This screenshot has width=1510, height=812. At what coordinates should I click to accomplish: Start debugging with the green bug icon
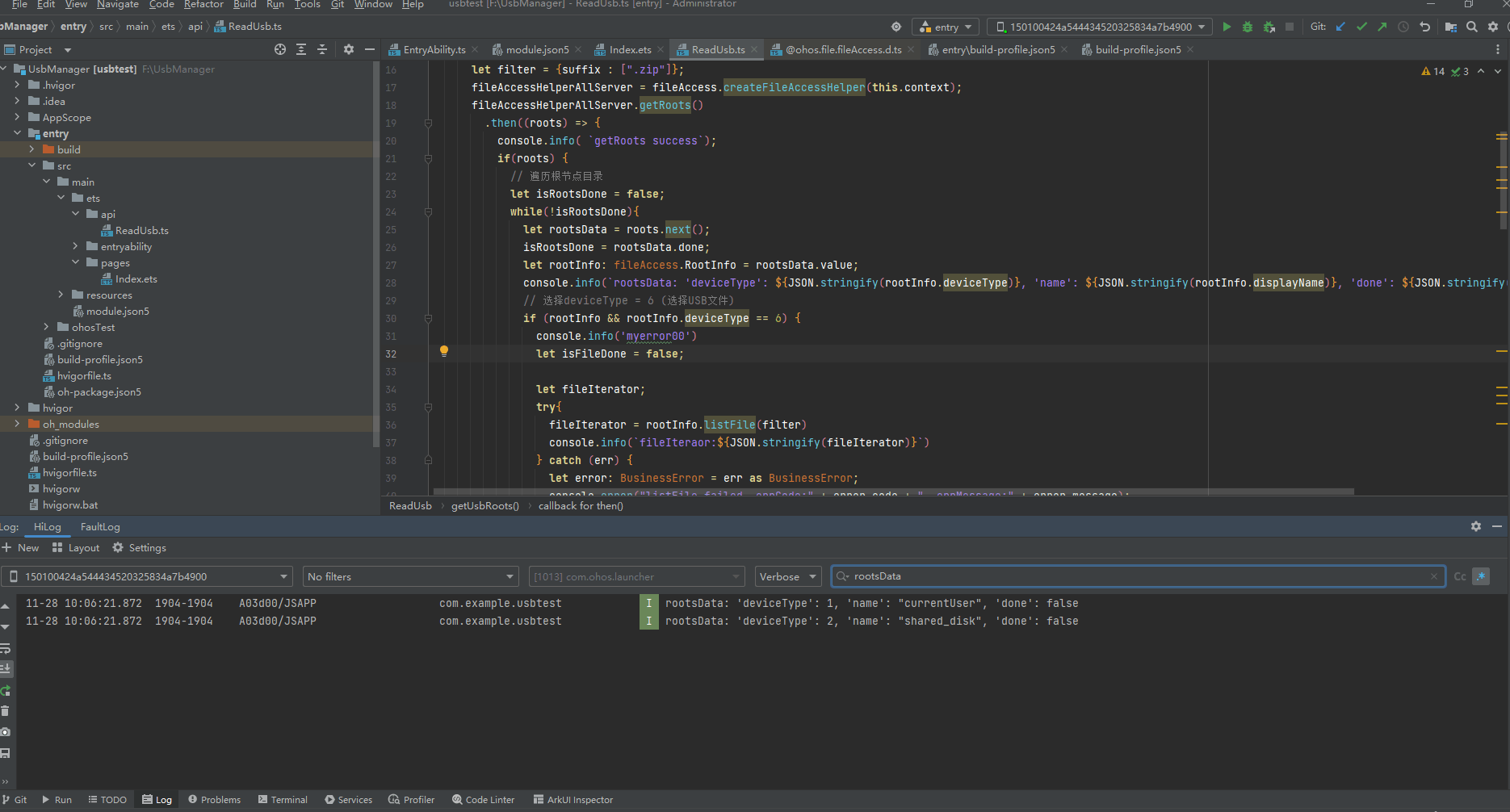(x=1248, y=27)
